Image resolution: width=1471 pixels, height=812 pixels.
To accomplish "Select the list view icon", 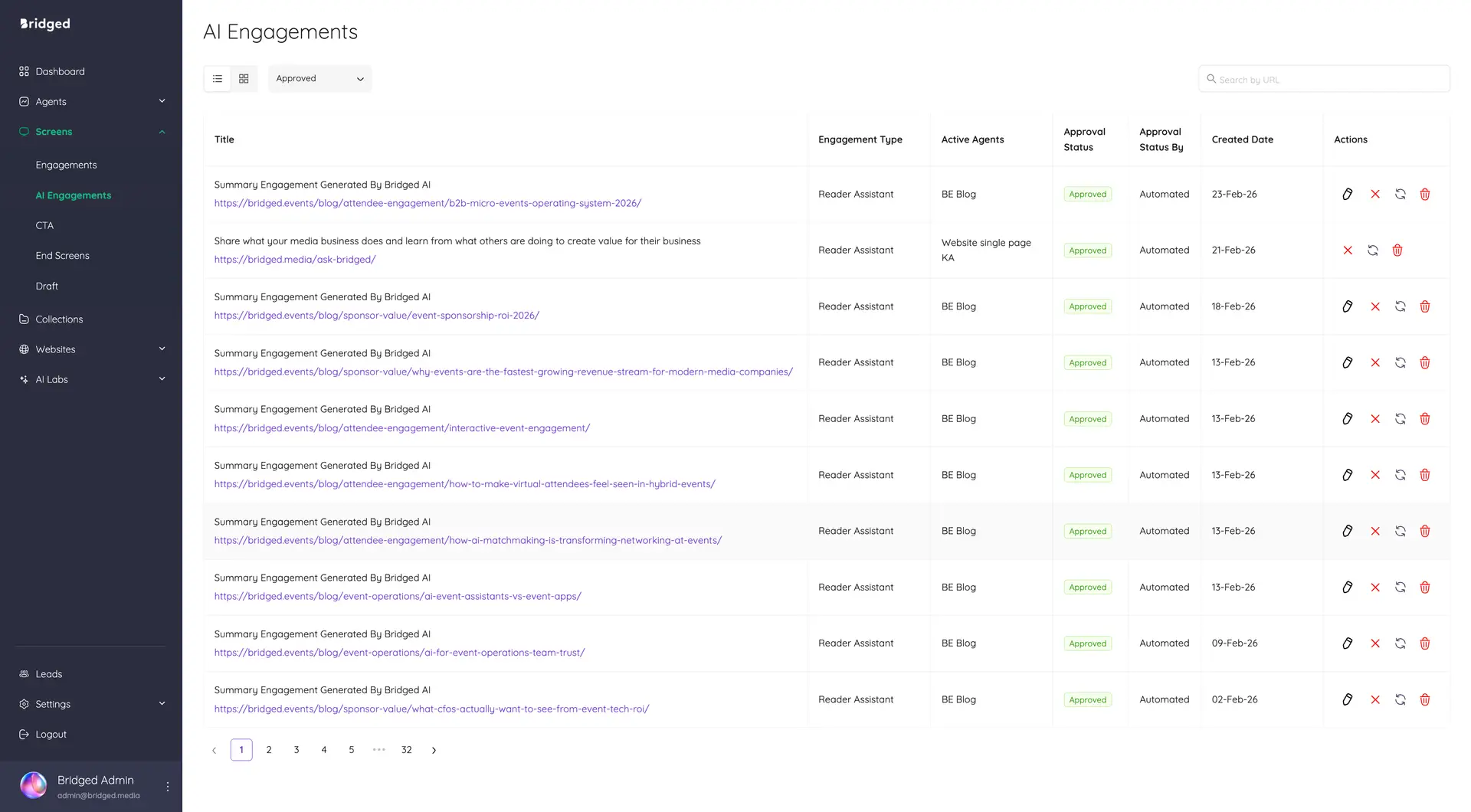I will coord(217,78).
